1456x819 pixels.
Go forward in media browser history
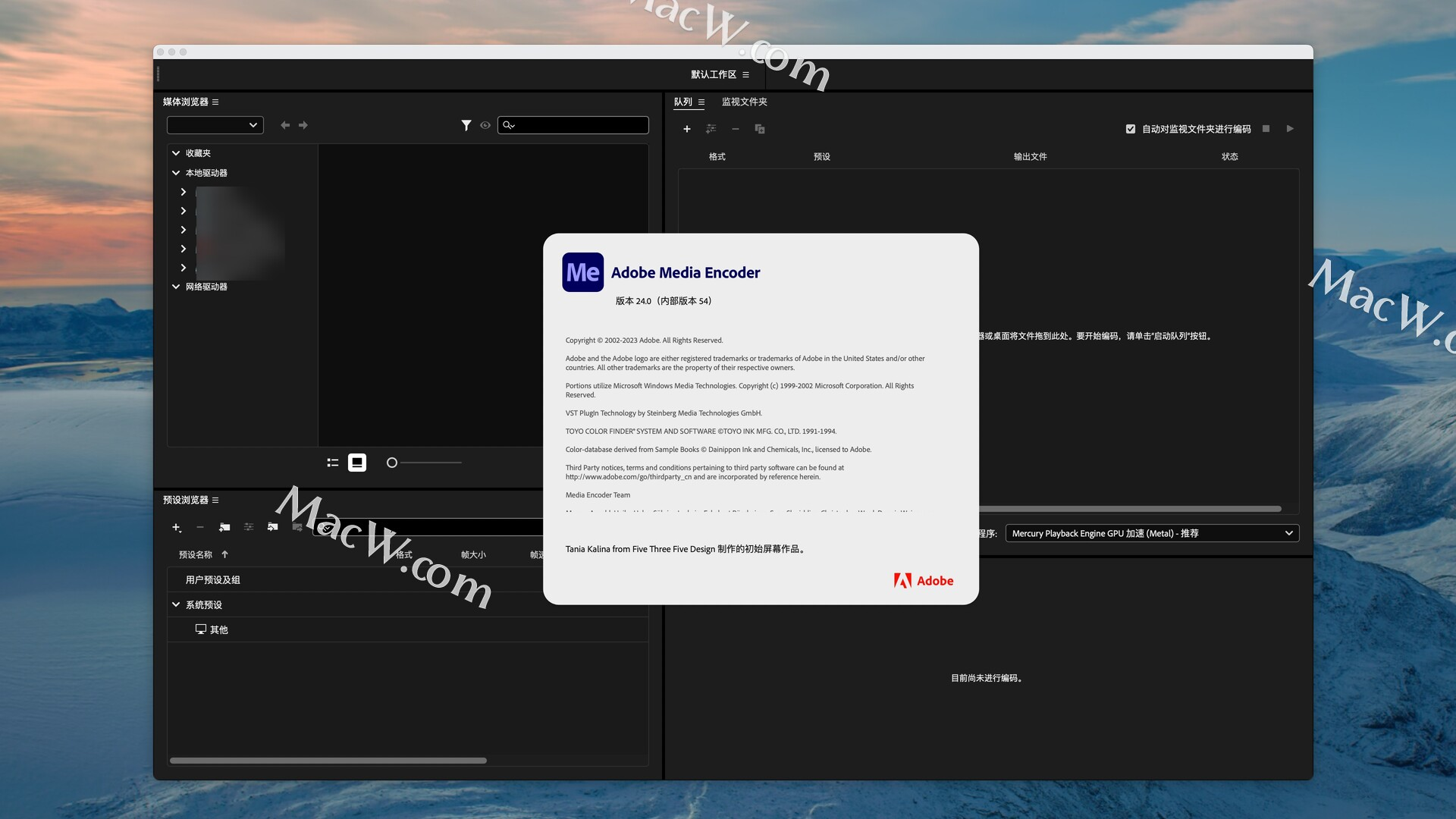pos(303,125)
